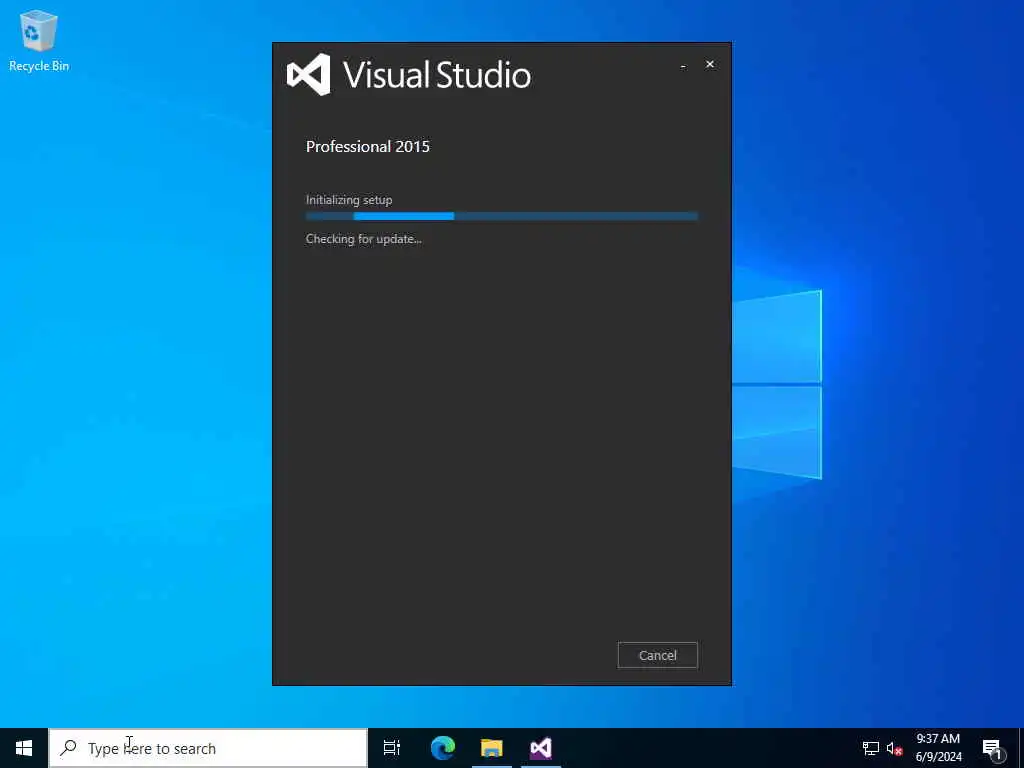Close the Visual Studio installer window
This screenshot has width=1024, height=768.
pyautogui.click(x=710, y=65)
